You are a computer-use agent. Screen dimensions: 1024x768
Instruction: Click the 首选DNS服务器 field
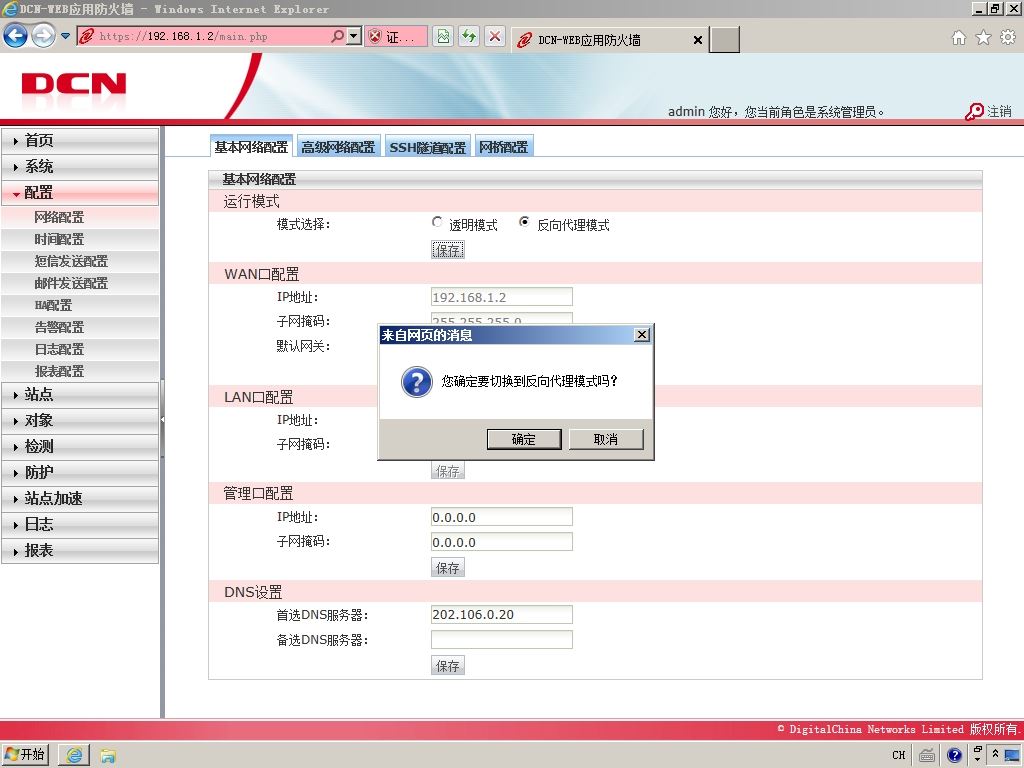pyautogui.click(x=502, y=615)
